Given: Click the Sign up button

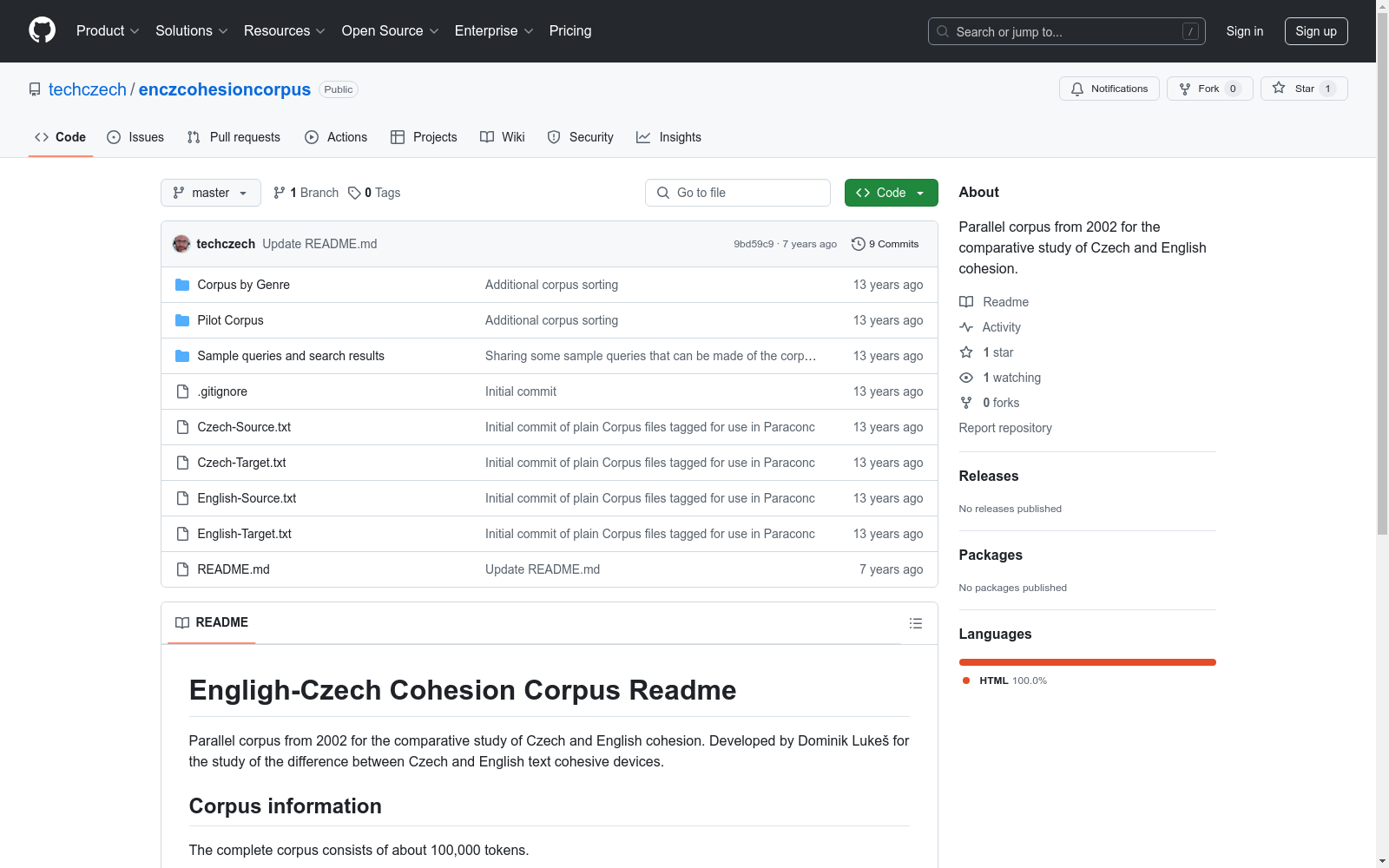Looking at the screenshot, I should (1316, 31).
